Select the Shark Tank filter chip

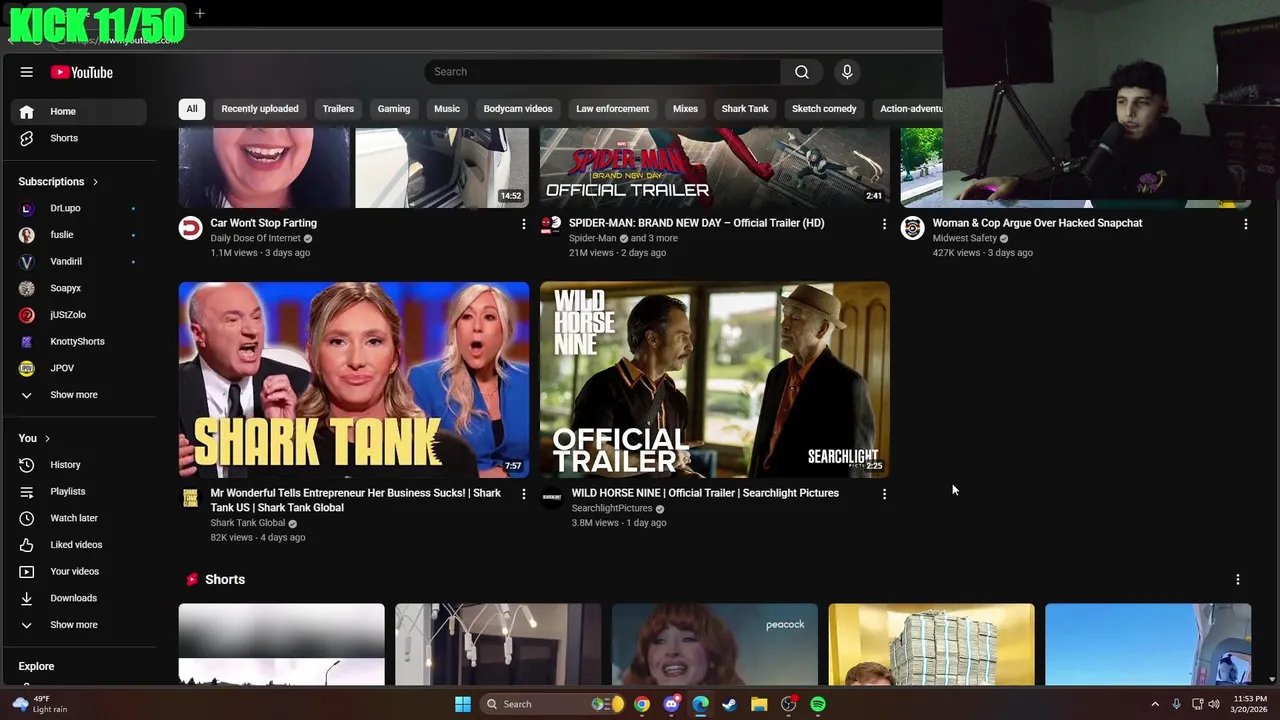pyautogui.click(x=745, y=109)
